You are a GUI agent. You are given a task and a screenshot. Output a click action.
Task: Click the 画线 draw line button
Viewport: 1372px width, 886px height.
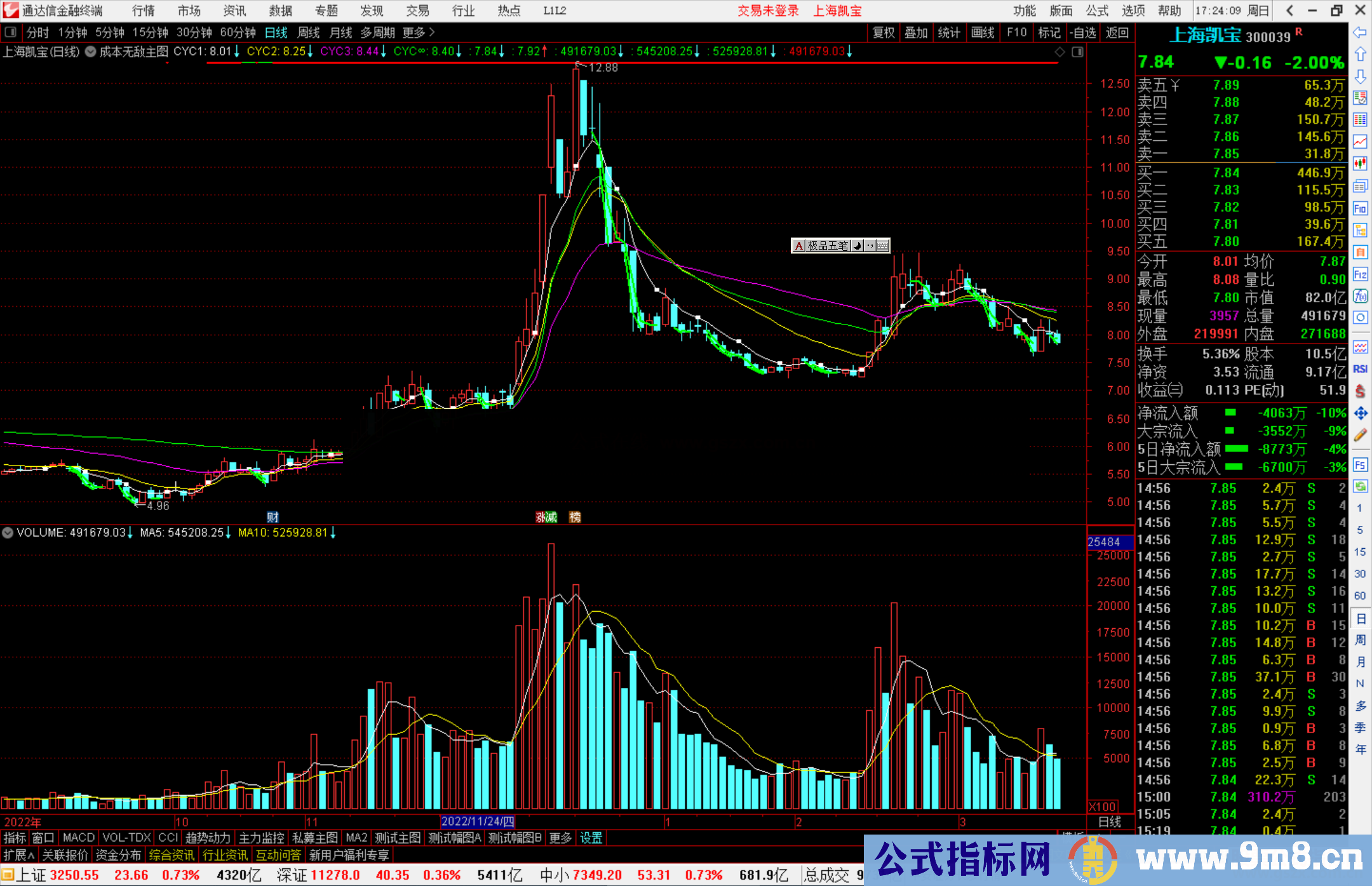point(983,32)
